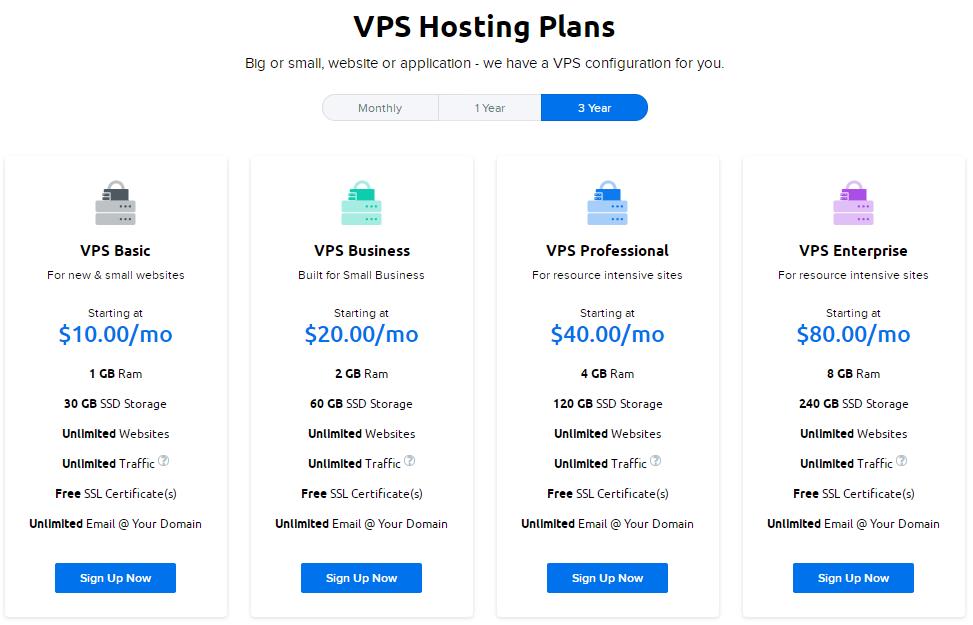
Task: Click the $80.00/mo starting price
Action: click(x=853, y=334)
